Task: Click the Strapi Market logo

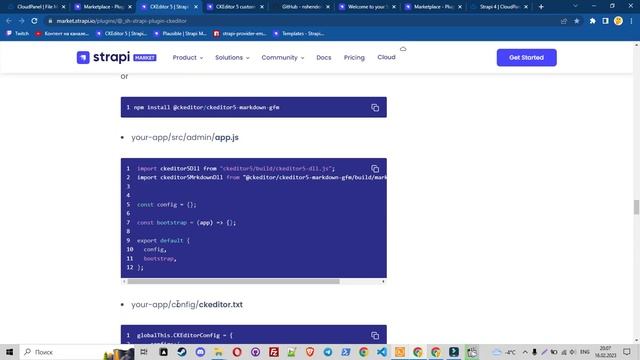Action: pyautogui.click(x=116, y=57)
